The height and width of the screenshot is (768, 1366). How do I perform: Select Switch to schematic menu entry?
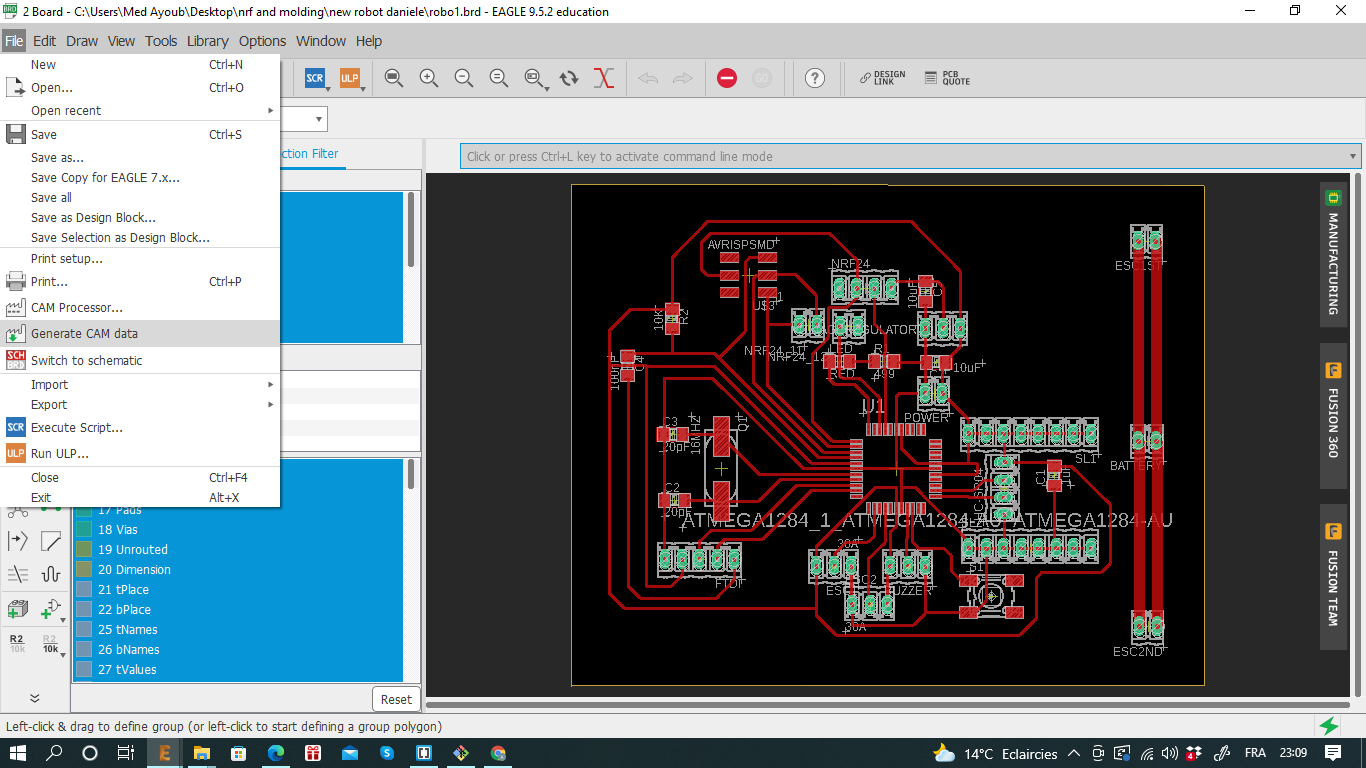point(86,360)
